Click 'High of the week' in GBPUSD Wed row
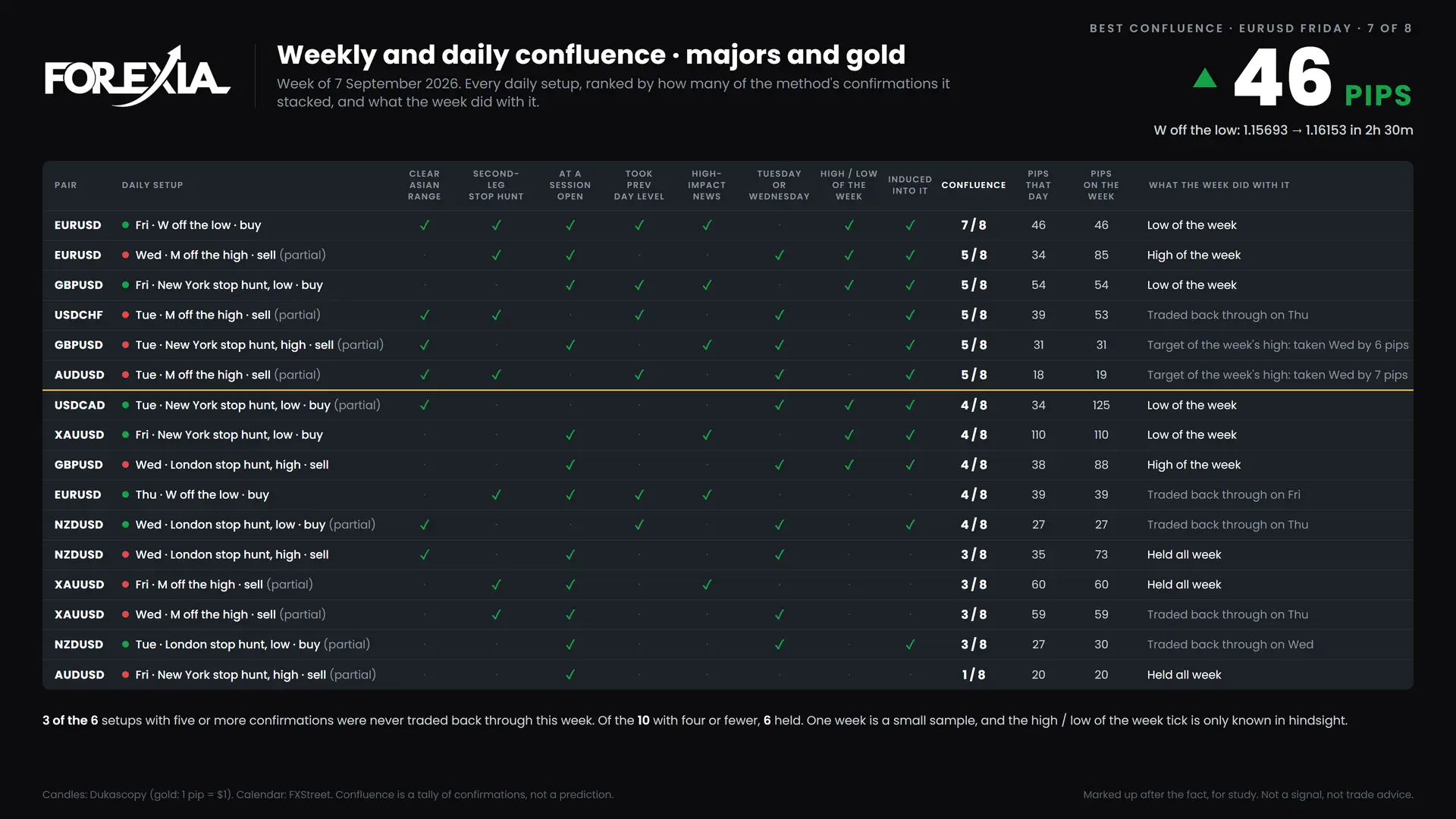Viewport: 1456px width, 819px height. point(1194,465)
